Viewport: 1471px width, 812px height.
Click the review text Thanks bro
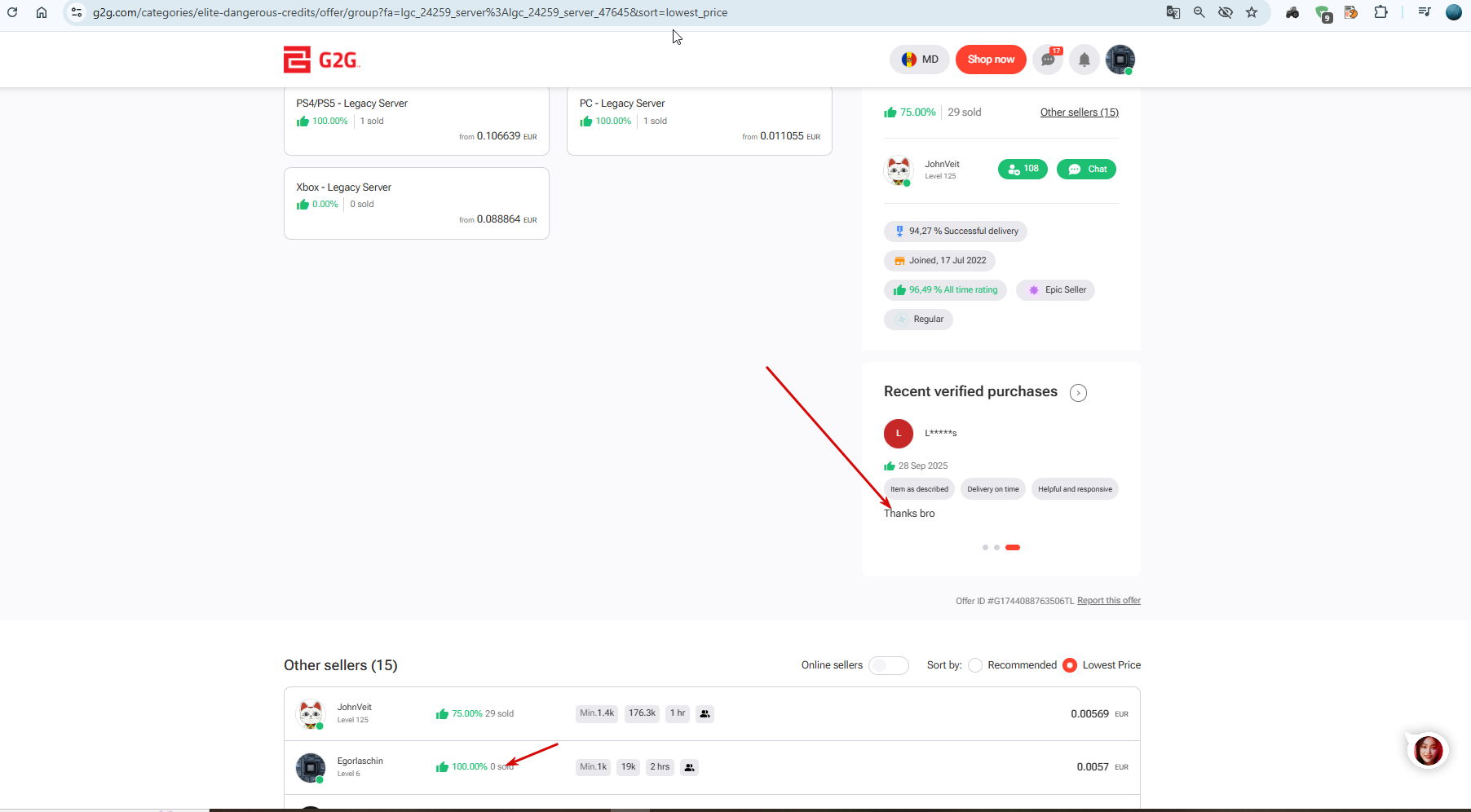tap(909, 514)
